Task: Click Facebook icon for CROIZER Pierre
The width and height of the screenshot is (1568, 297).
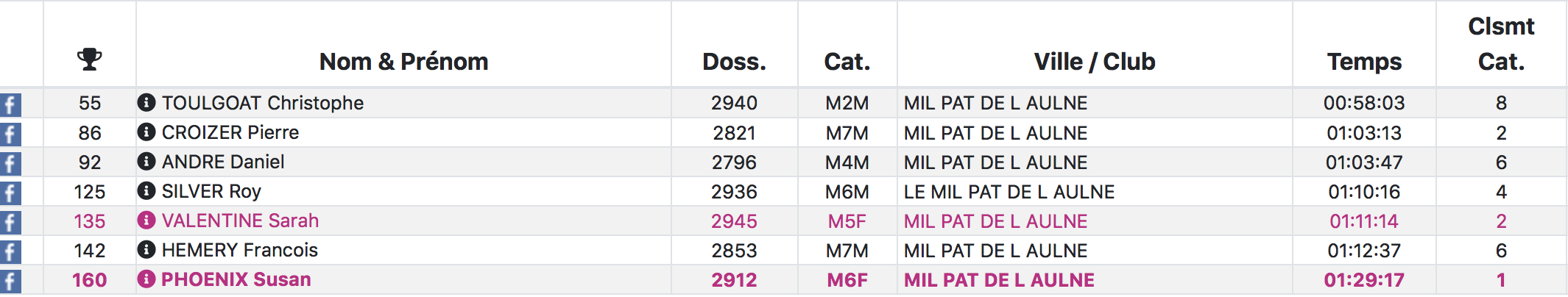Action: [x=10, y=134]
